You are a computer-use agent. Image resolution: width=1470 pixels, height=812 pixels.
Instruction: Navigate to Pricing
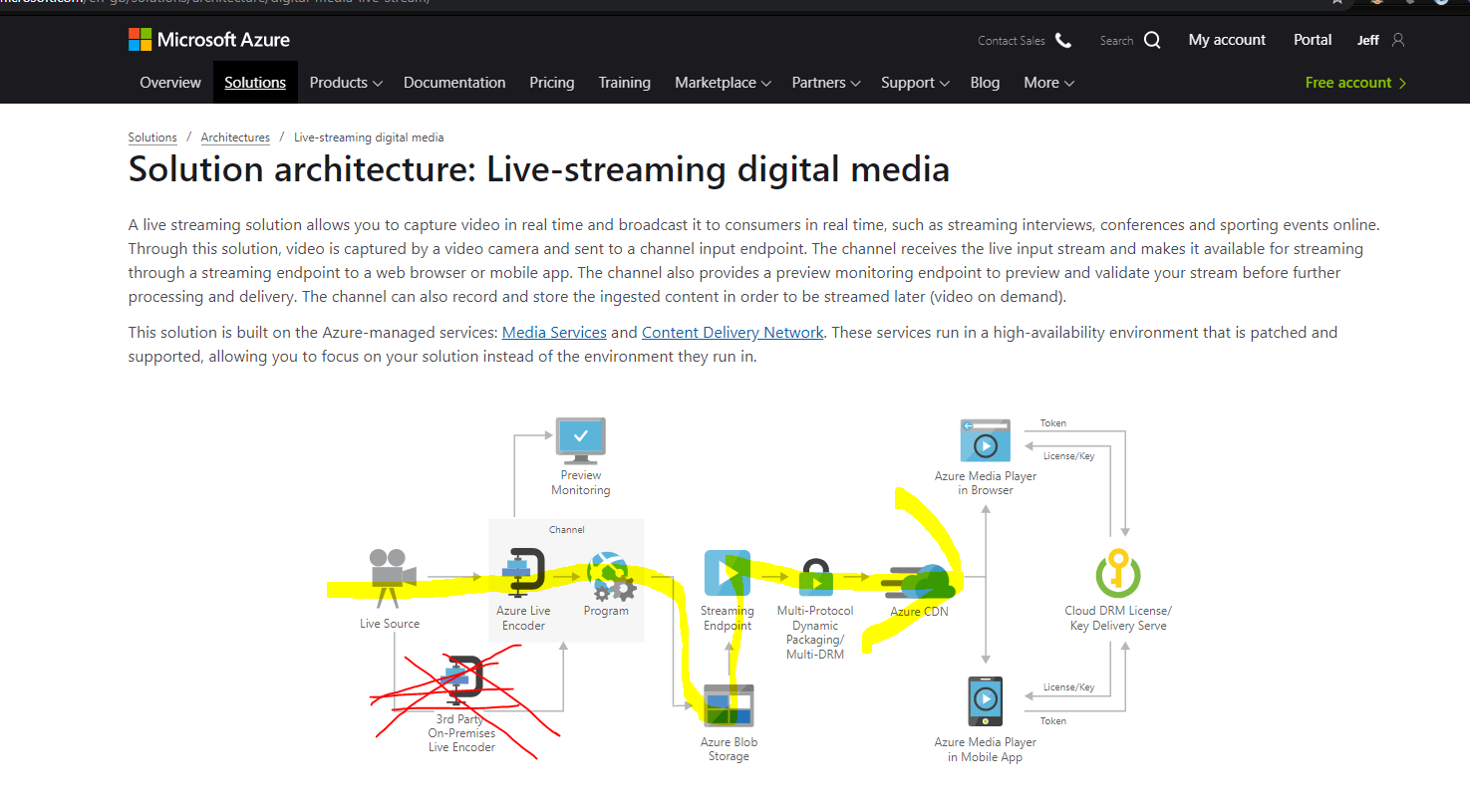[552, 83]
